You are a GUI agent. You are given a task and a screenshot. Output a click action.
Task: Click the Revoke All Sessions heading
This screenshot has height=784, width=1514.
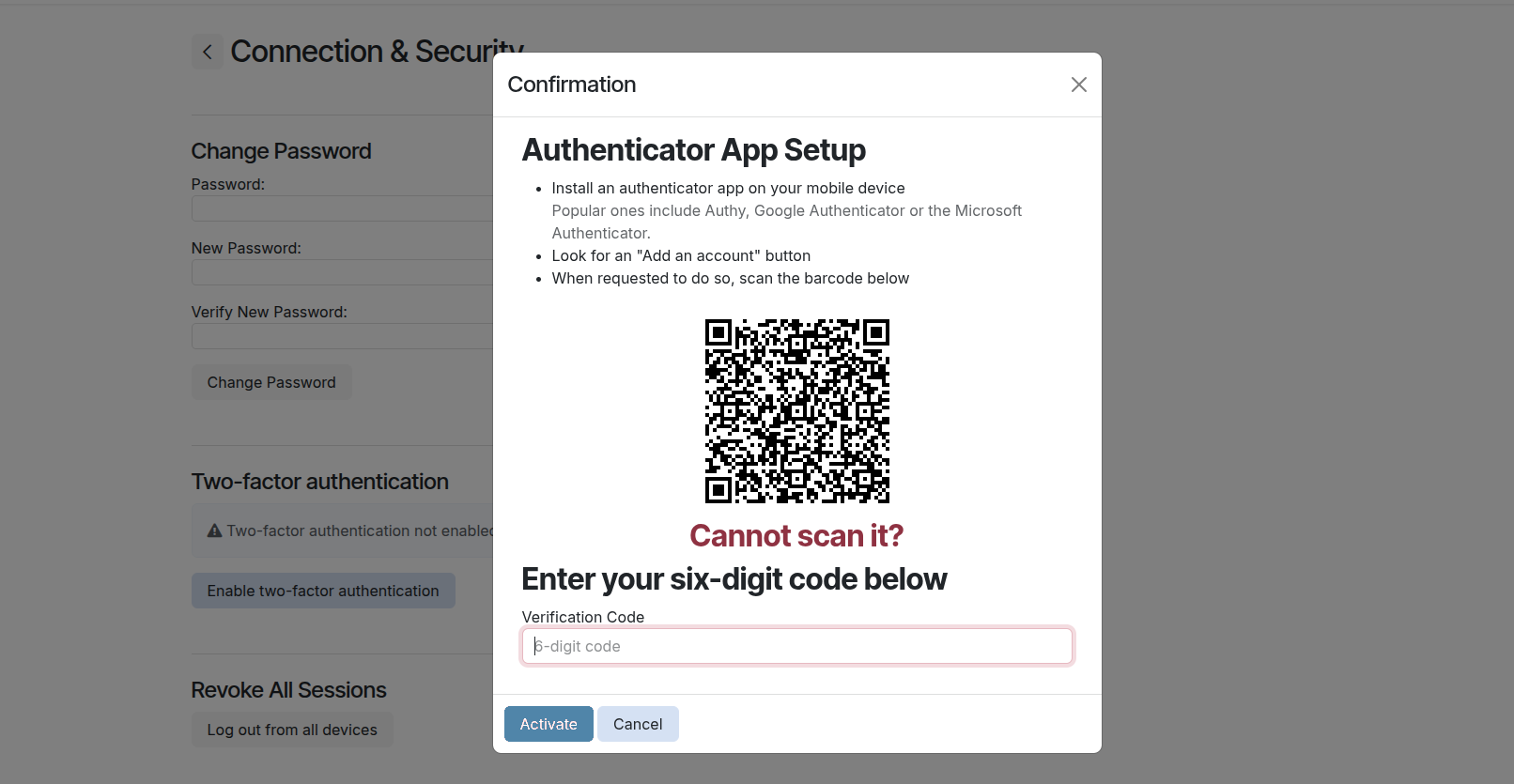click(x=288, y=690)
